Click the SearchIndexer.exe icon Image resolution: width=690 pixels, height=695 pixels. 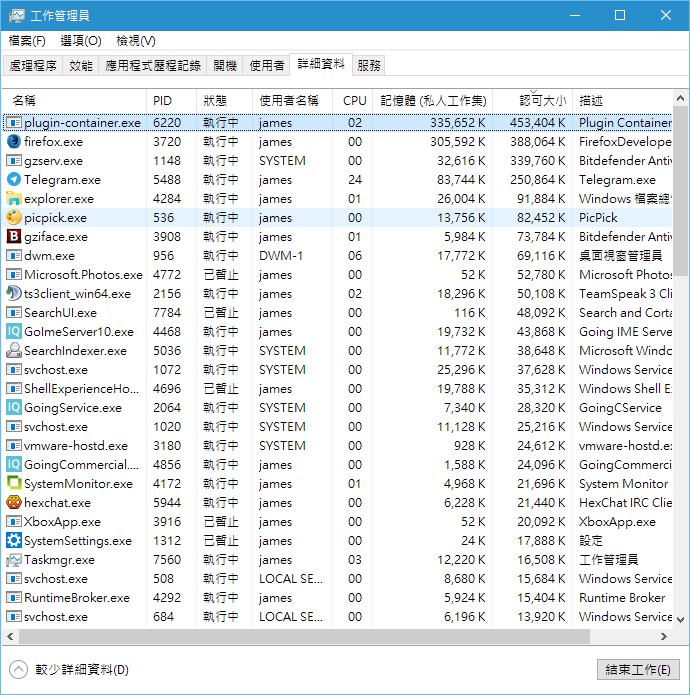tap(14, 351)
